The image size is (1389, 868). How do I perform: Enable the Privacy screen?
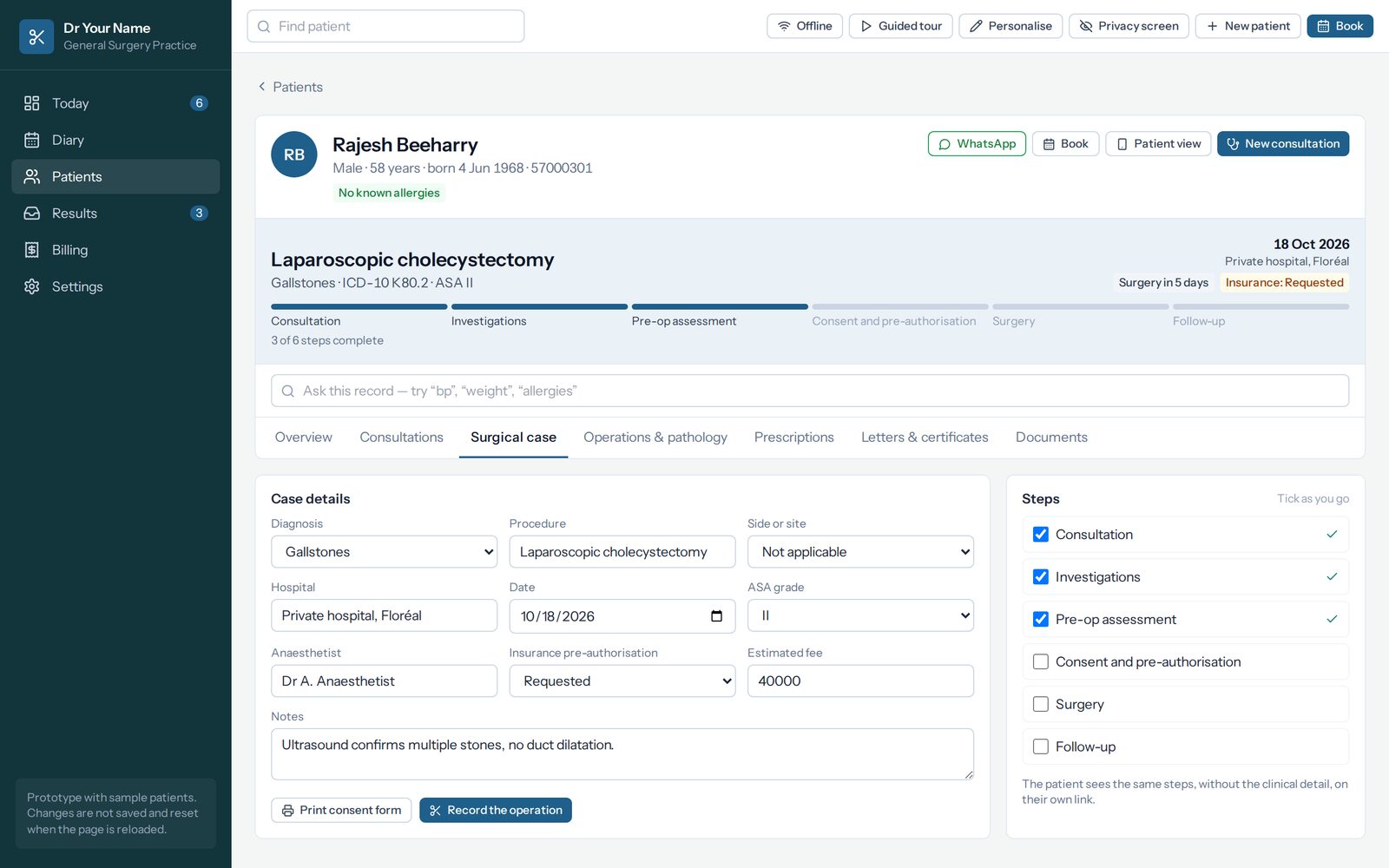1129,26
